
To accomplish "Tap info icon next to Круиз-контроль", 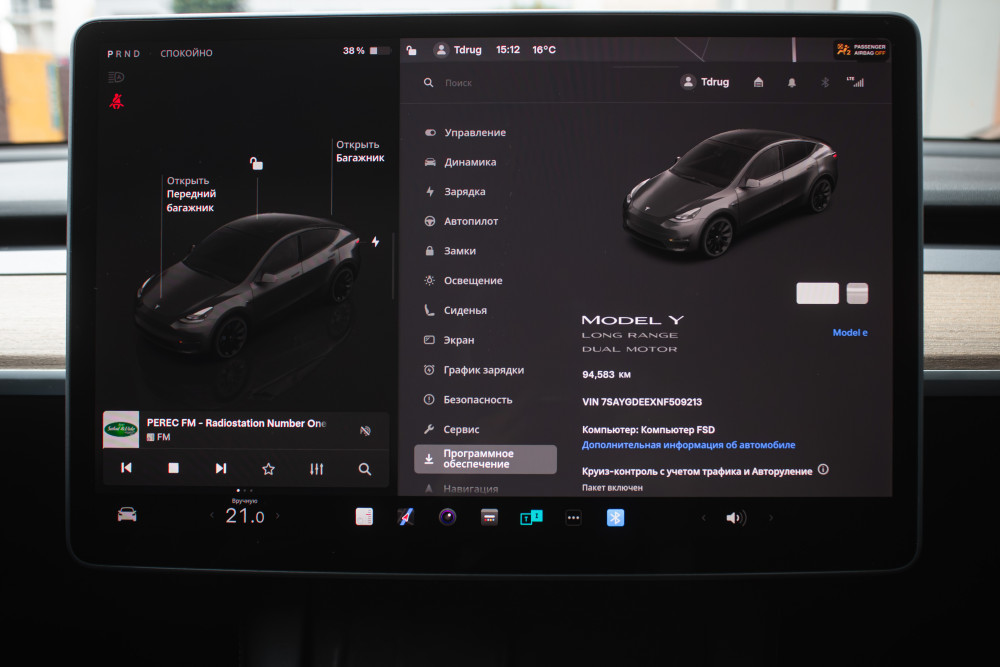I will point(823,470).
